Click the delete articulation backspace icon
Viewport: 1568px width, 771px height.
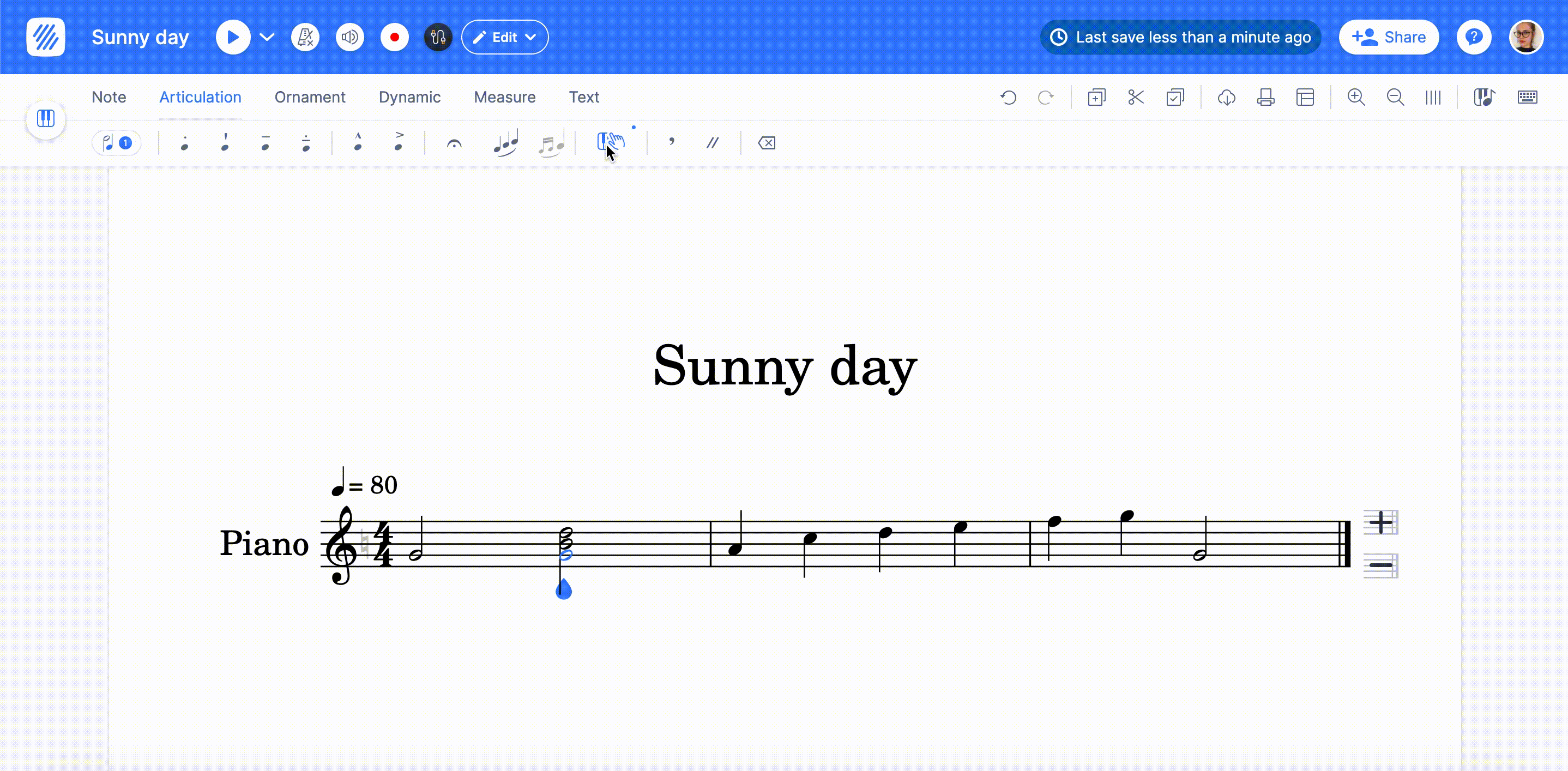(x=767, y=143)
